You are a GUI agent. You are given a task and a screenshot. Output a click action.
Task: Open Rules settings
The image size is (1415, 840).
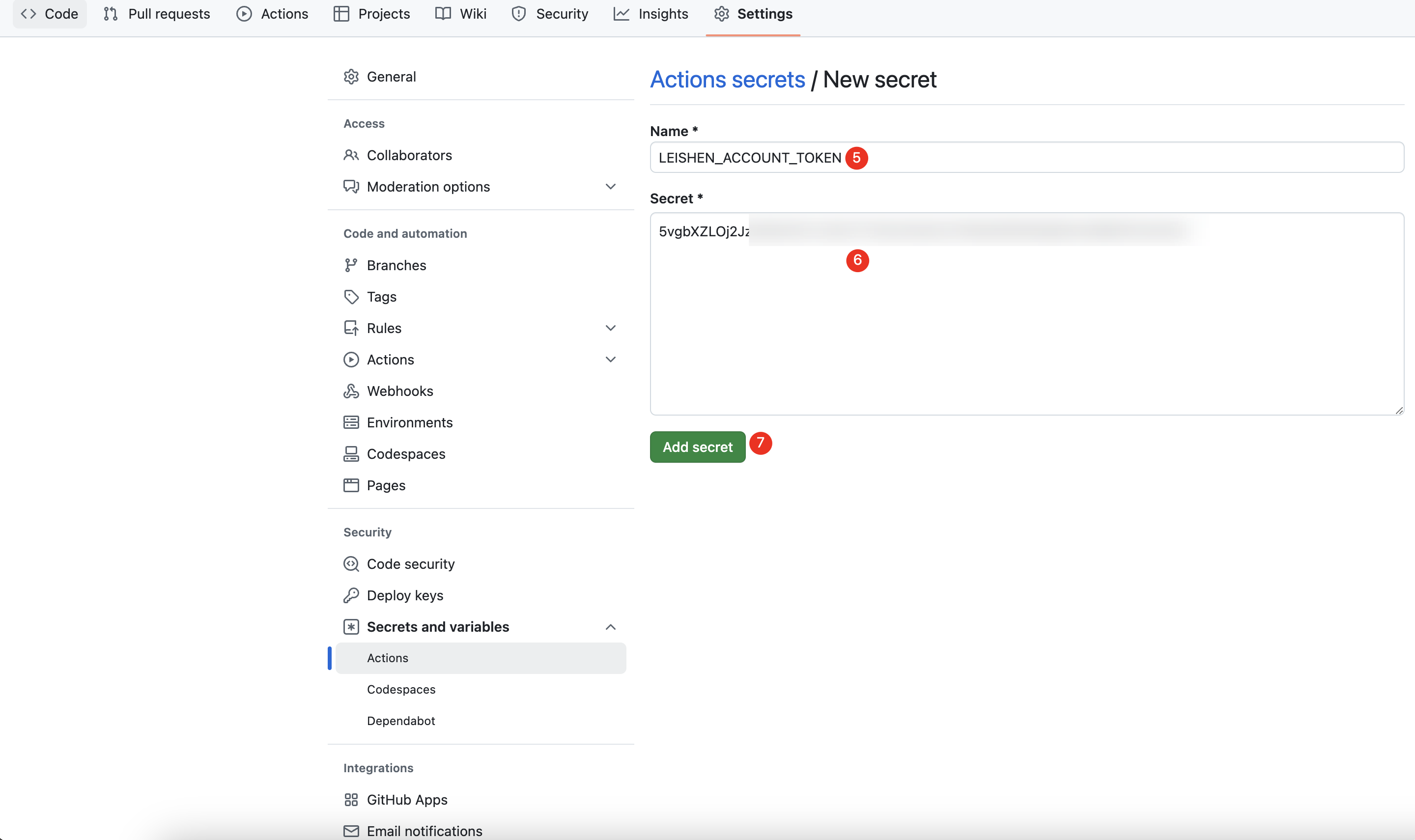point(481,328)
